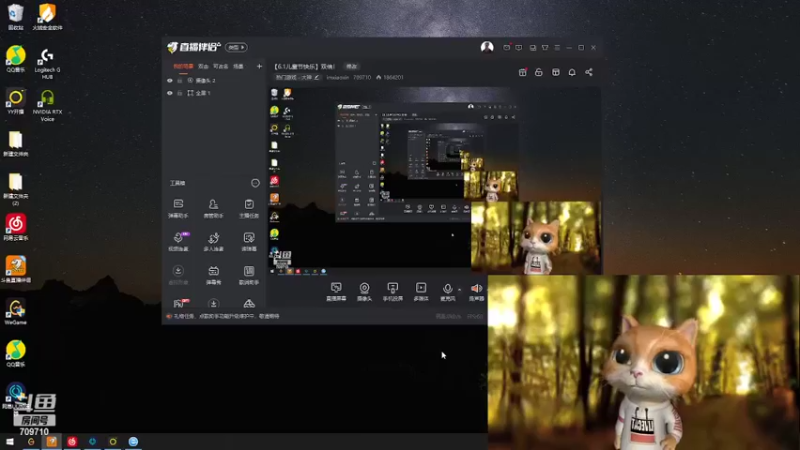
Task: Edit the game category with the pencil icon
Action: 317,78
